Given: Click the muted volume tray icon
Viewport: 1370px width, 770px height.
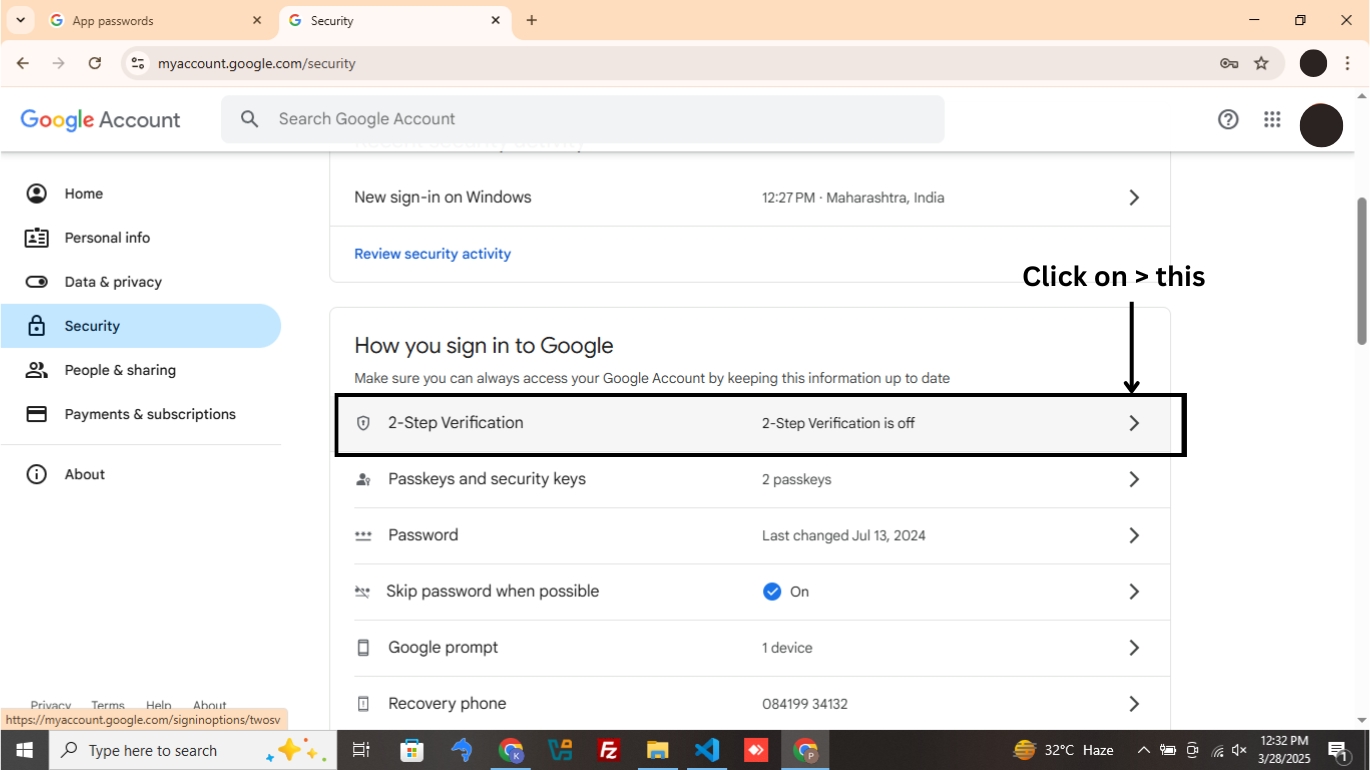Looking at the screenshot, I should coord(1240,750).
